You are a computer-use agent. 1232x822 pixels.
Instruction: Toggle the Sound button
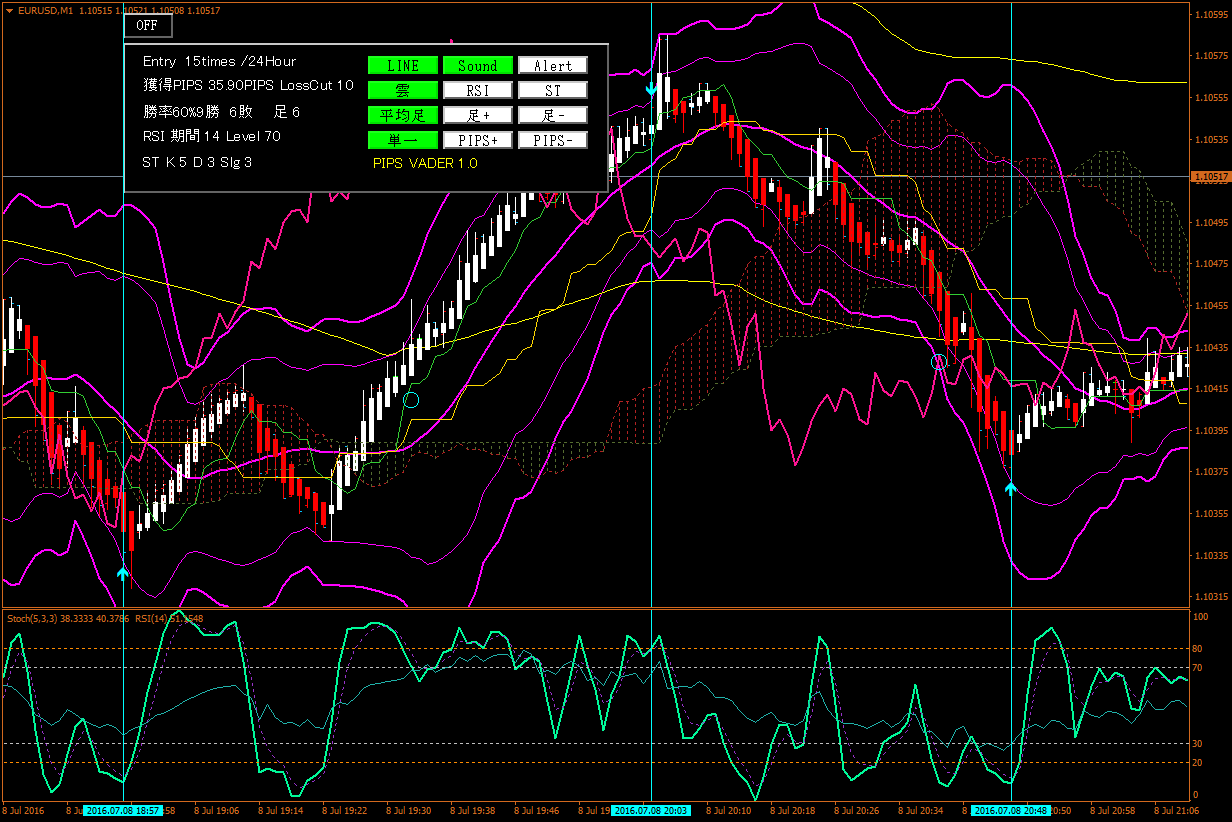click(x=478, y=65)
